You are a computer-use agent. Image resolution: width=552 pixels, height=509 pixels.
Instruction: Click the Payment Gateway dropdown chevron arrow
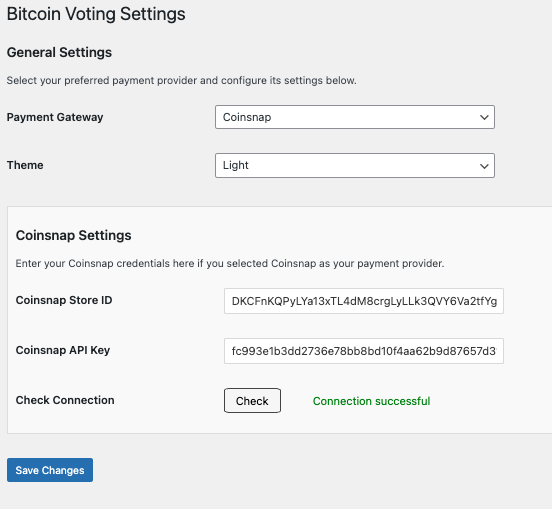pyautogui.click(x=484, y=117)
